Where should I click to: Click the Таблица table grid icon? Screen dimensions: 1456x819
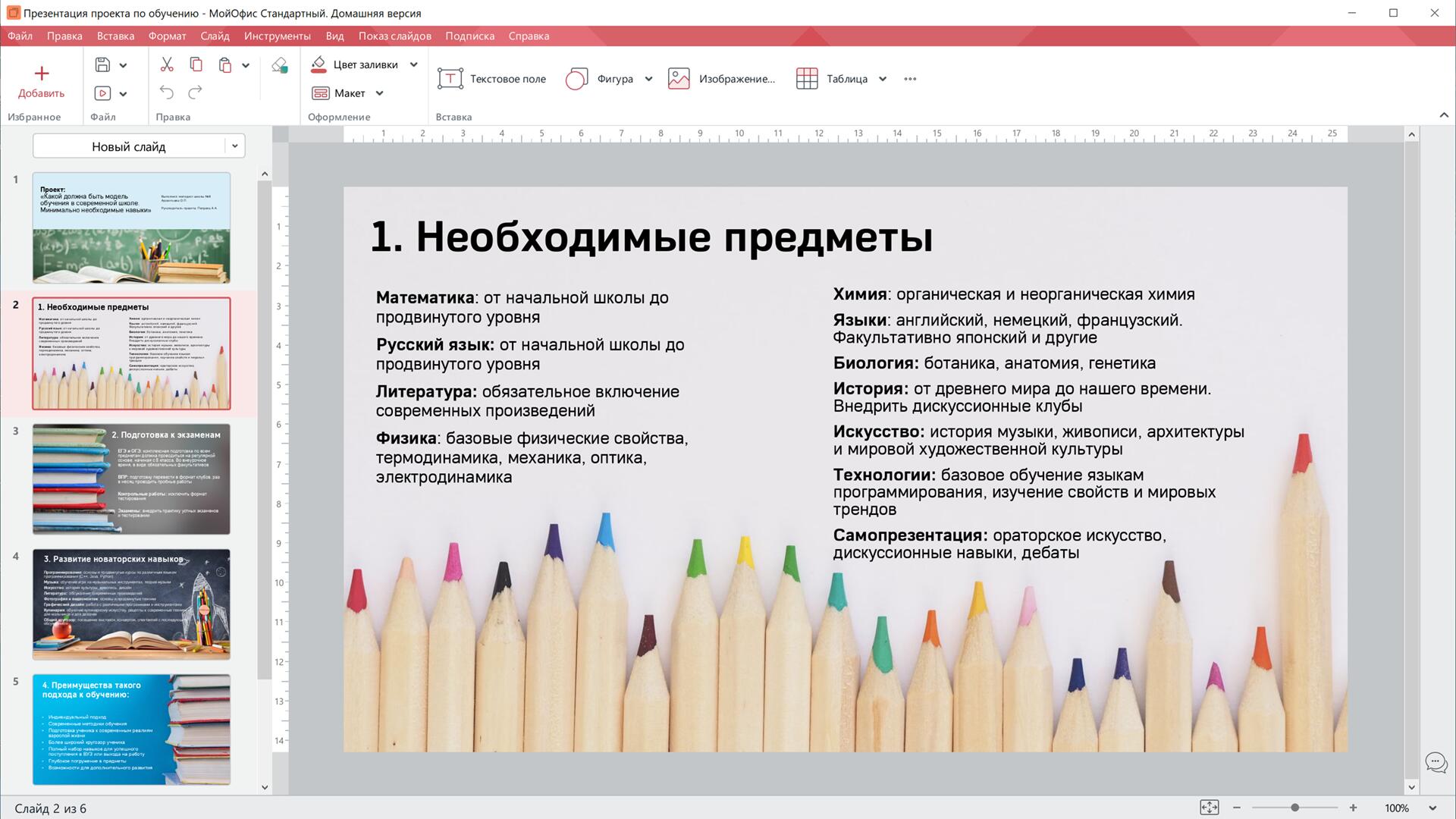[x=807, y=79]
